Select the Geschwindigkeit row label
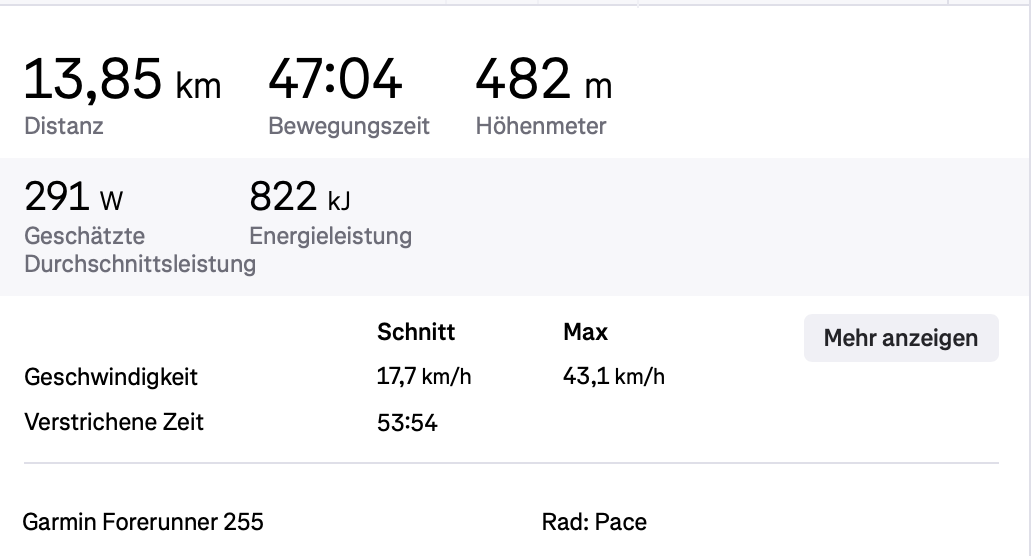 pos(111,377)
